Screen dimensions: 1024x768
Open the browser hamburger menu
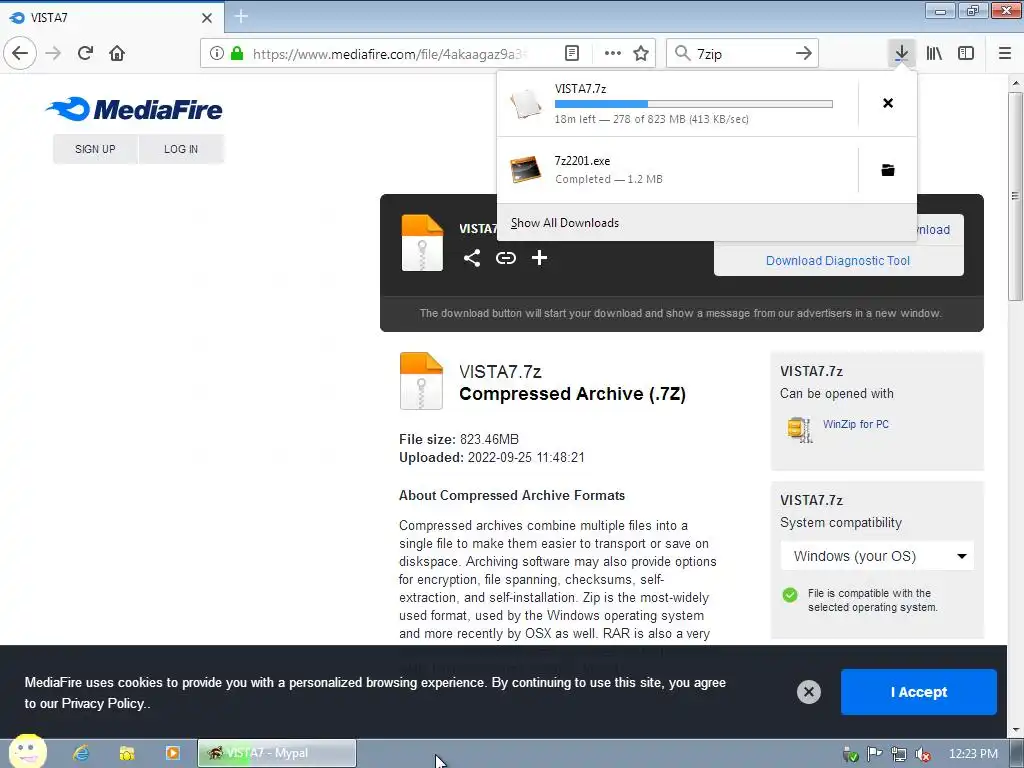1005,53
